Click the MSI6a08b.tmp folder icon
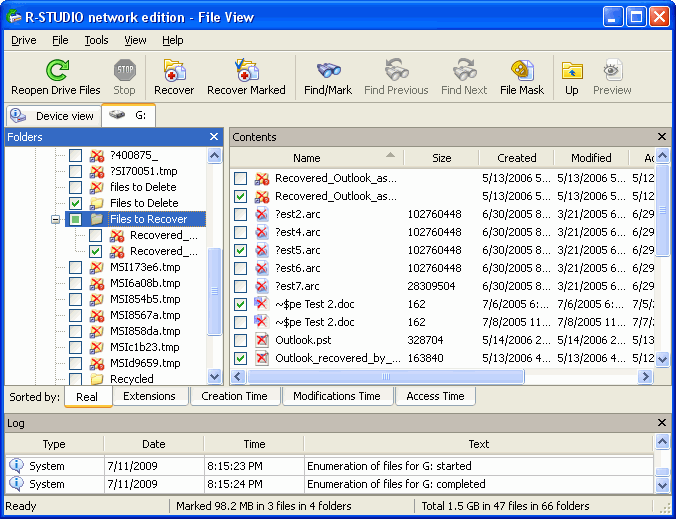676x519 pixels. [97, 283]
